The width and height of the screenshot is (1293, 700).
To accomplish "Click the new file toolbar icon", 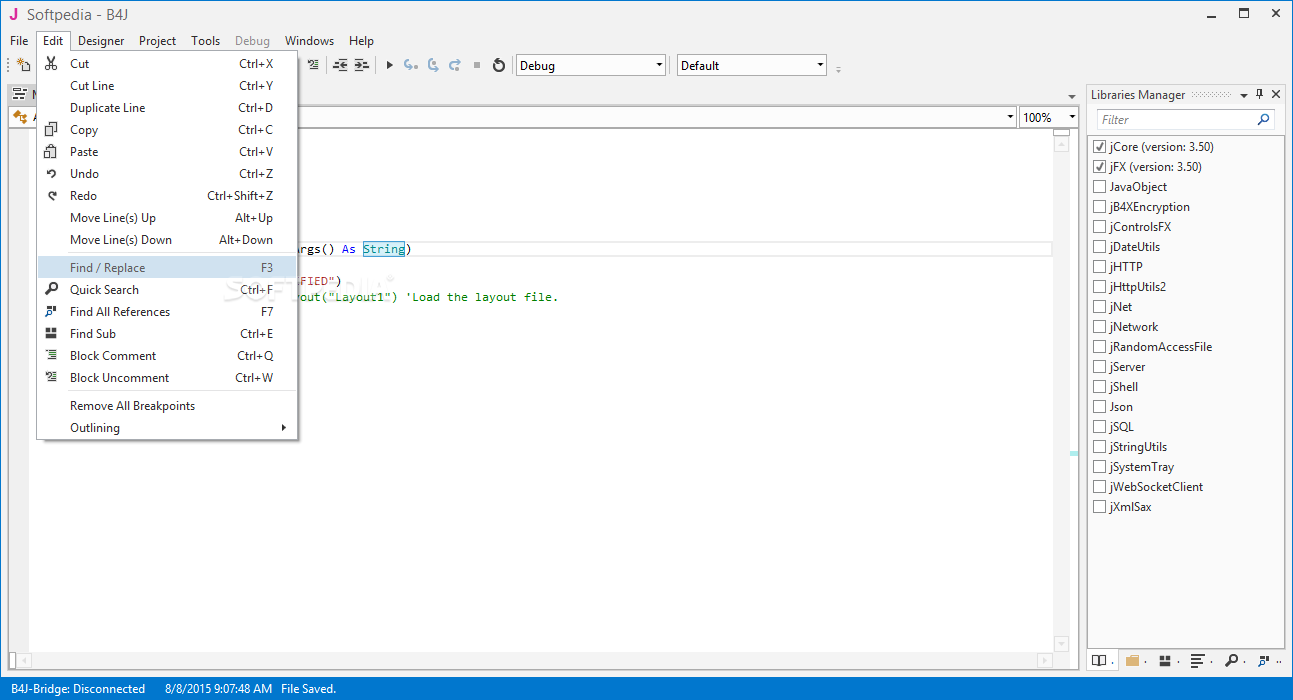I will (23, 65).
